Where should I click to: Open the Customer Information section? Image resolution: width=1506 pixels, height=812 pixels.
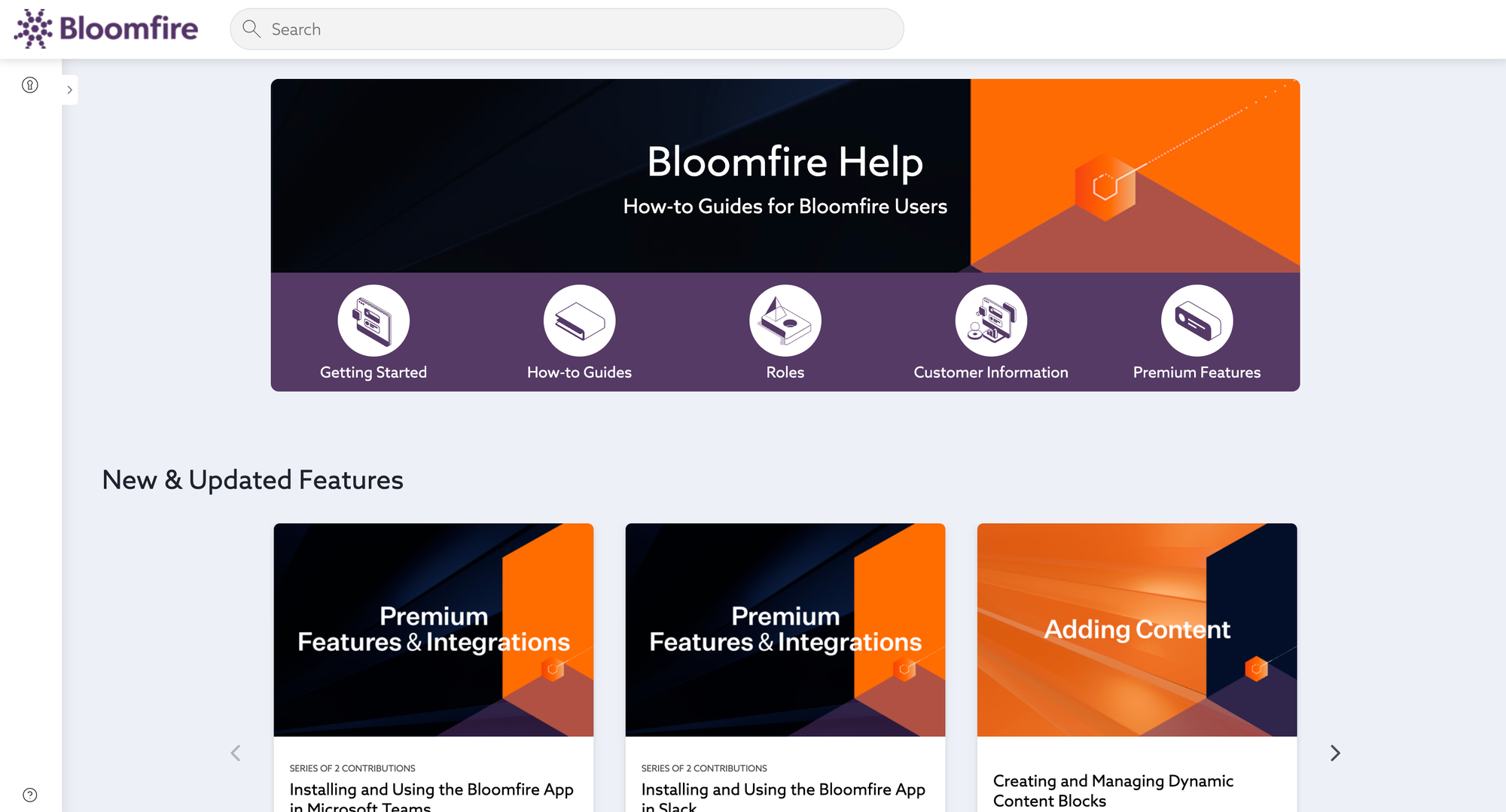990,335
